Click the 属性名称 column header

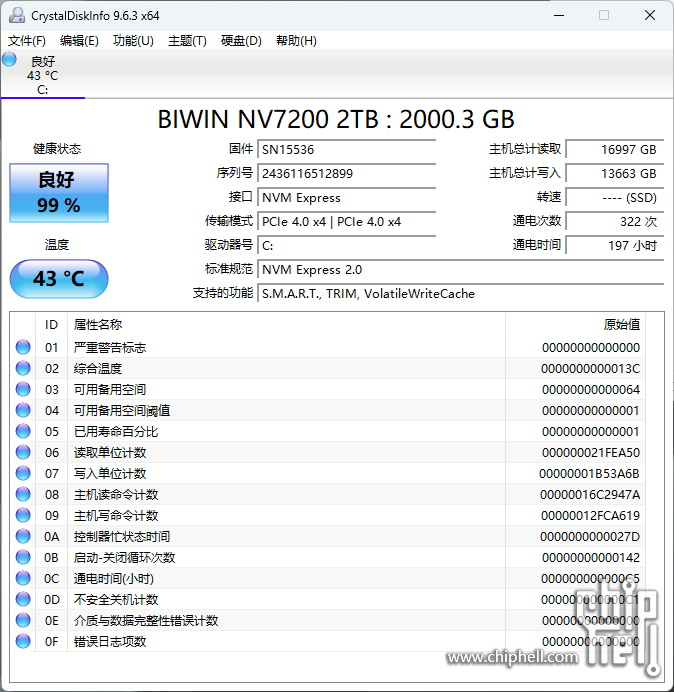98,324
